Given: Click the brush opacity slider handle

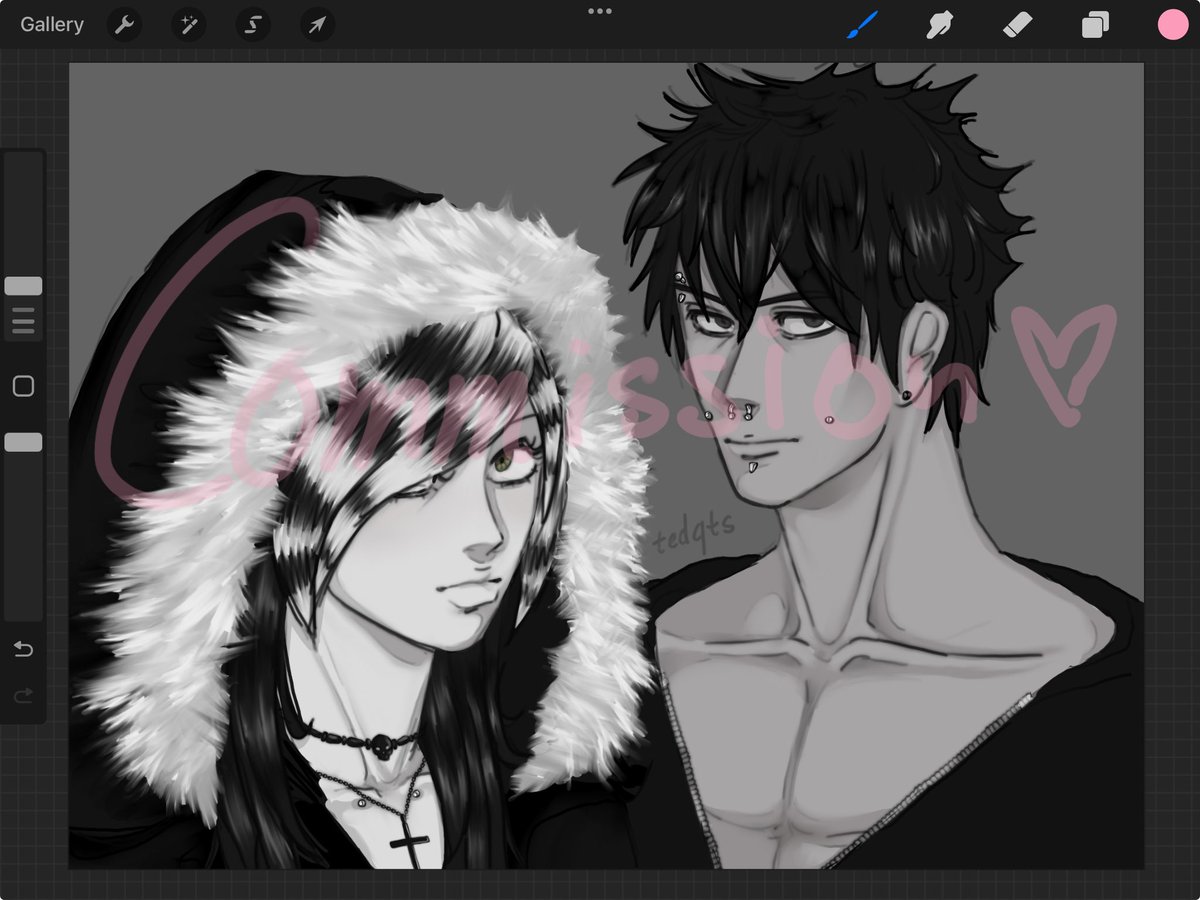Looking at the screenshot, I should 23,442.
